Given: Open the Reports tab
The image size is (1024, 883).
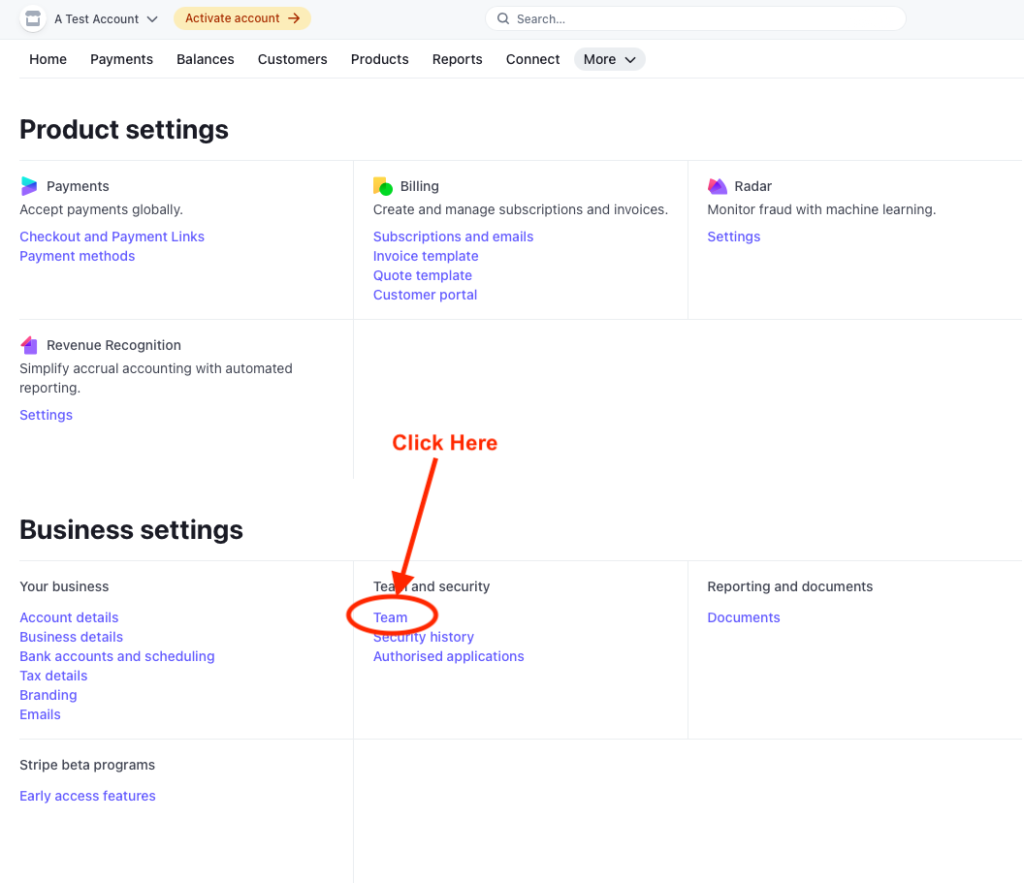Looking at the screenshot, I should click(457, 59).
